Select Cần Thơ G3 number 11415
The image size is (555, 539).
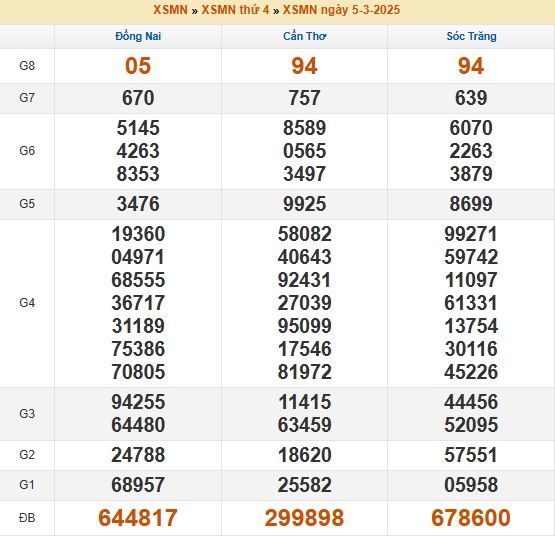point(305,402)
